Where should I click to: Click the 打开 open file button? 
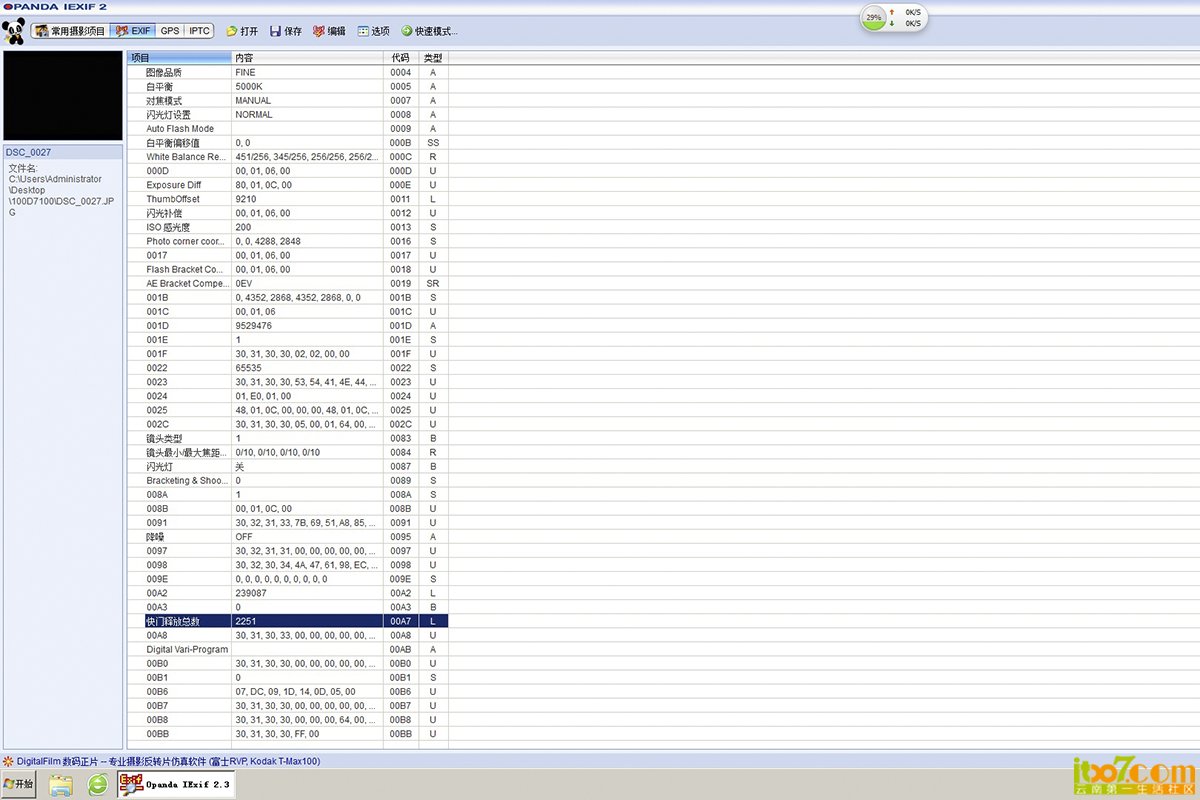pos(242,31)
